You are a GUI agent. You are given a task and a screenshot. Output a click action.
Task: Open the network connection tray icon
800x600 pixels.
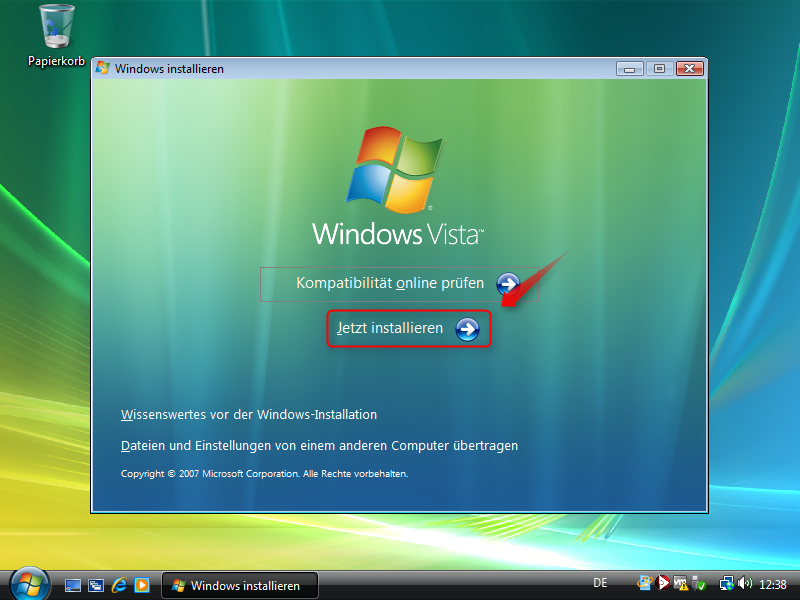727,583
